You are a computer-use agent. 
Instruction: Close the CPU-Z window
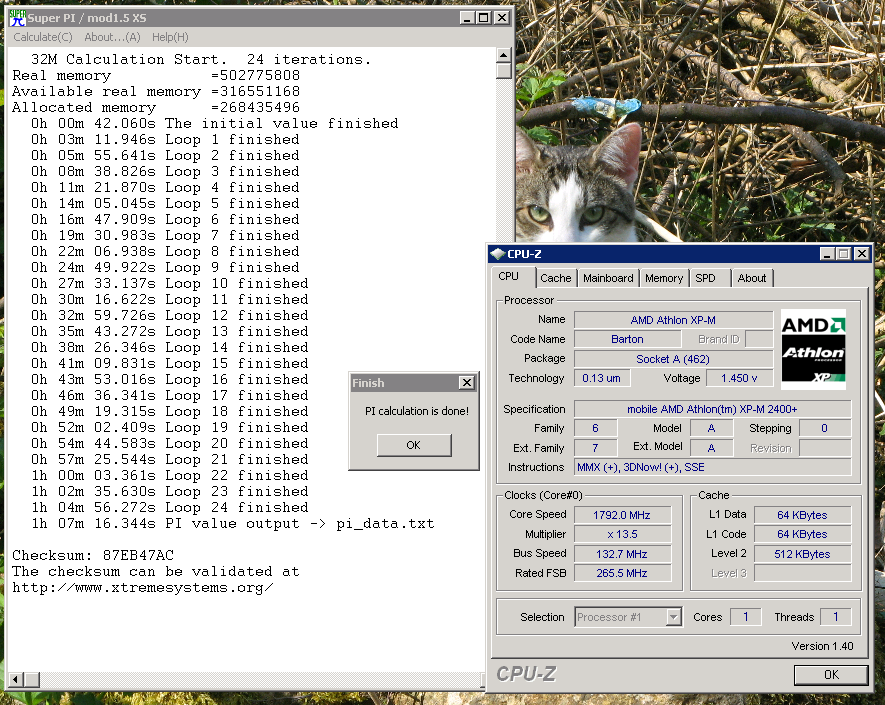(862, 254)
